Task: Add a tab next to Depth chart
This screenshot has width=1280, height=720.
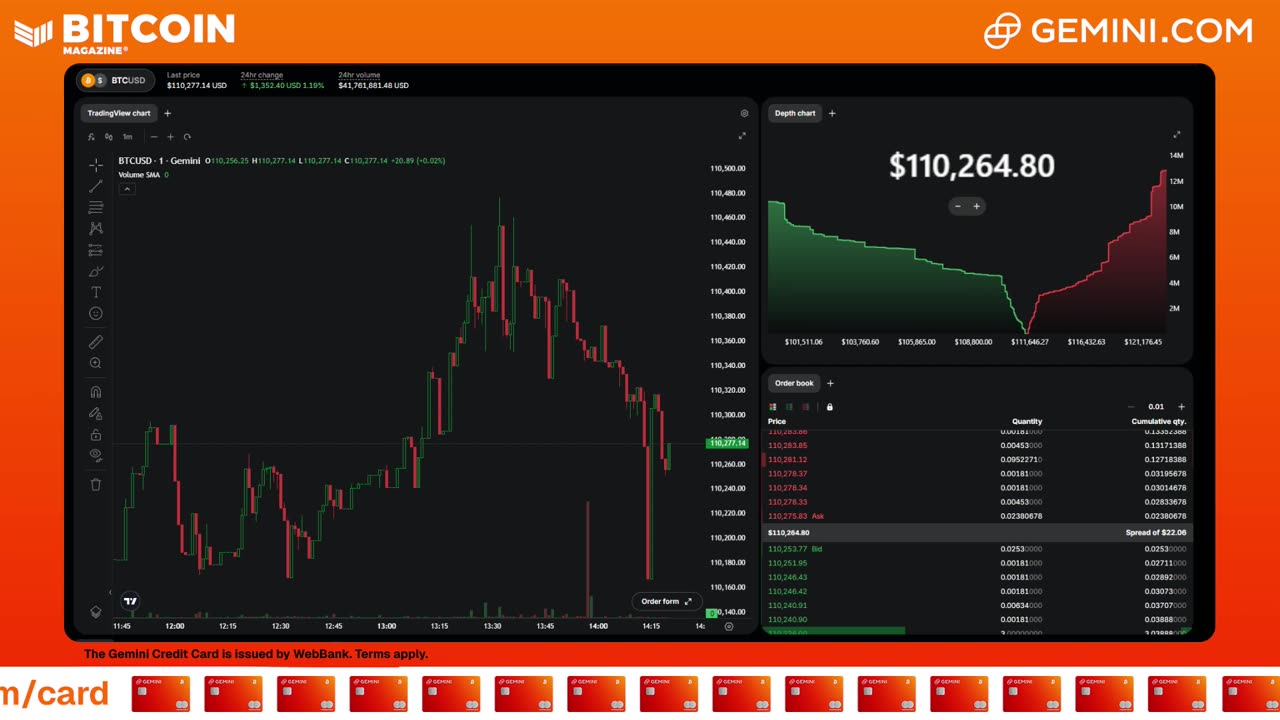Action: point(832,113)
